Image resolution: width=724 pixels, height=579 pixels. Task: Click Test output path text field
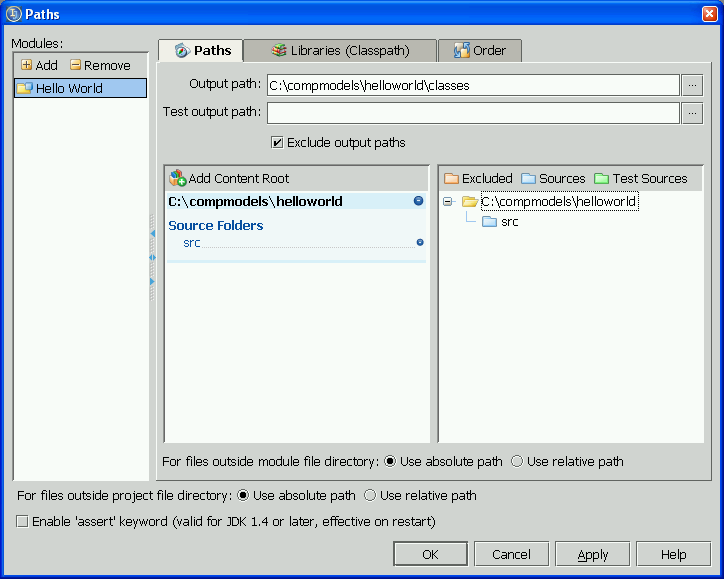(x=473, y=112)
